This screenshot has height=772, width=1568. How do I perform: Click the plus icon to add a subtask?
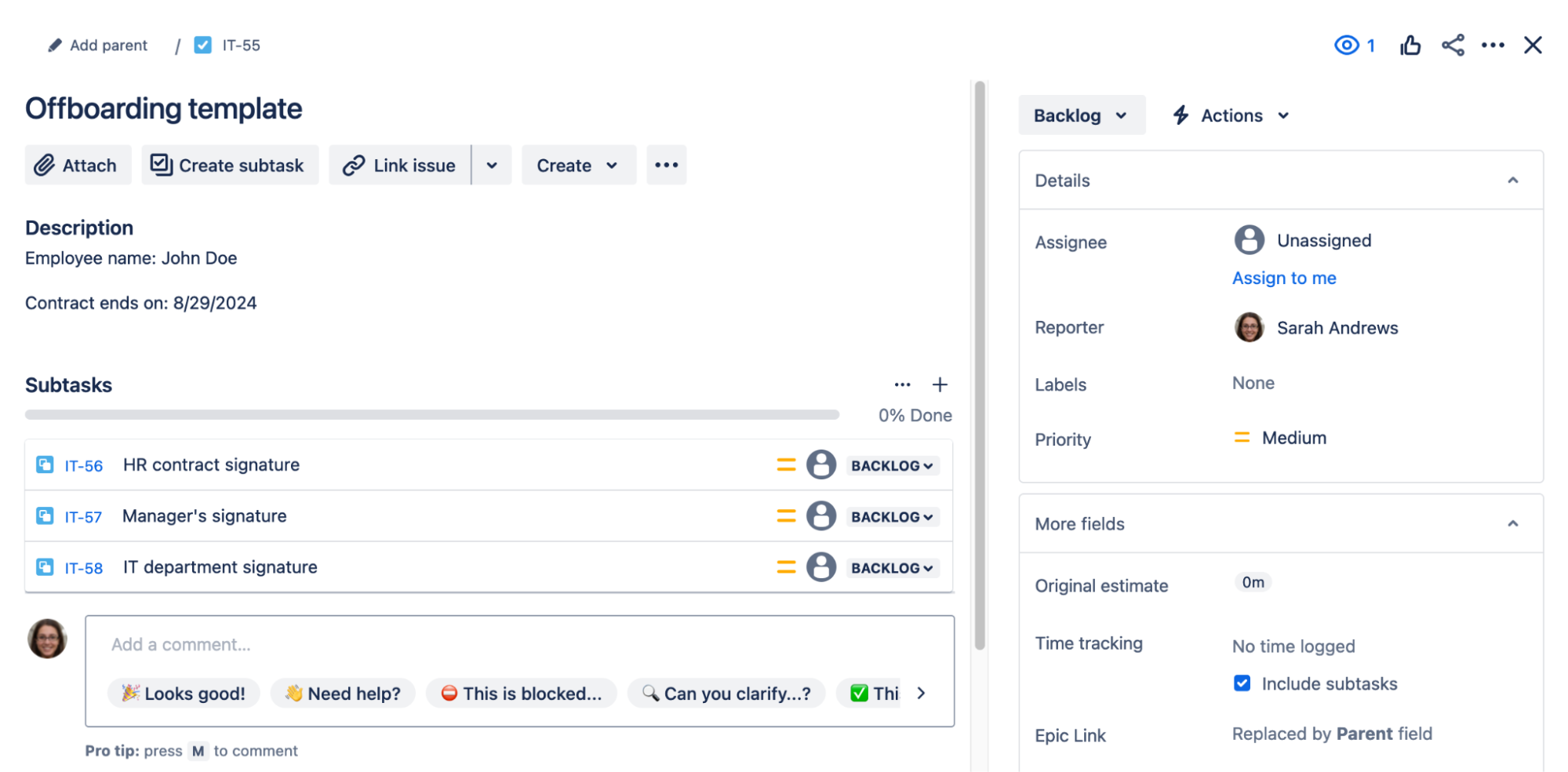[x=940, y=384]
